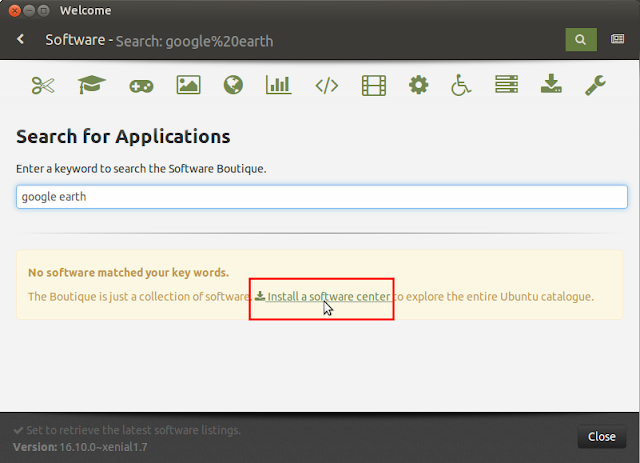Open the Fixes category (wrench icon)

coord(595,85)
